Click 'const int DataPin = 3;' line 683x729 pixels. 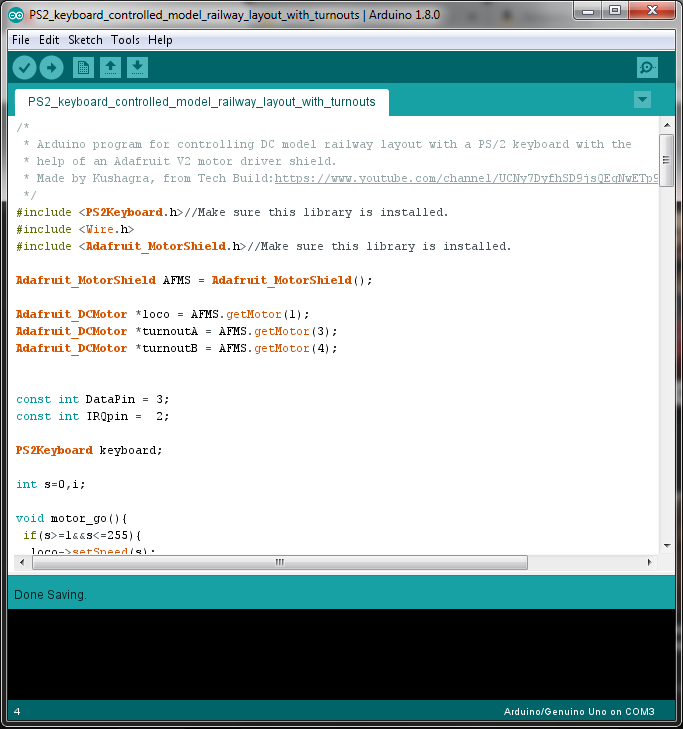coord(93,399)
